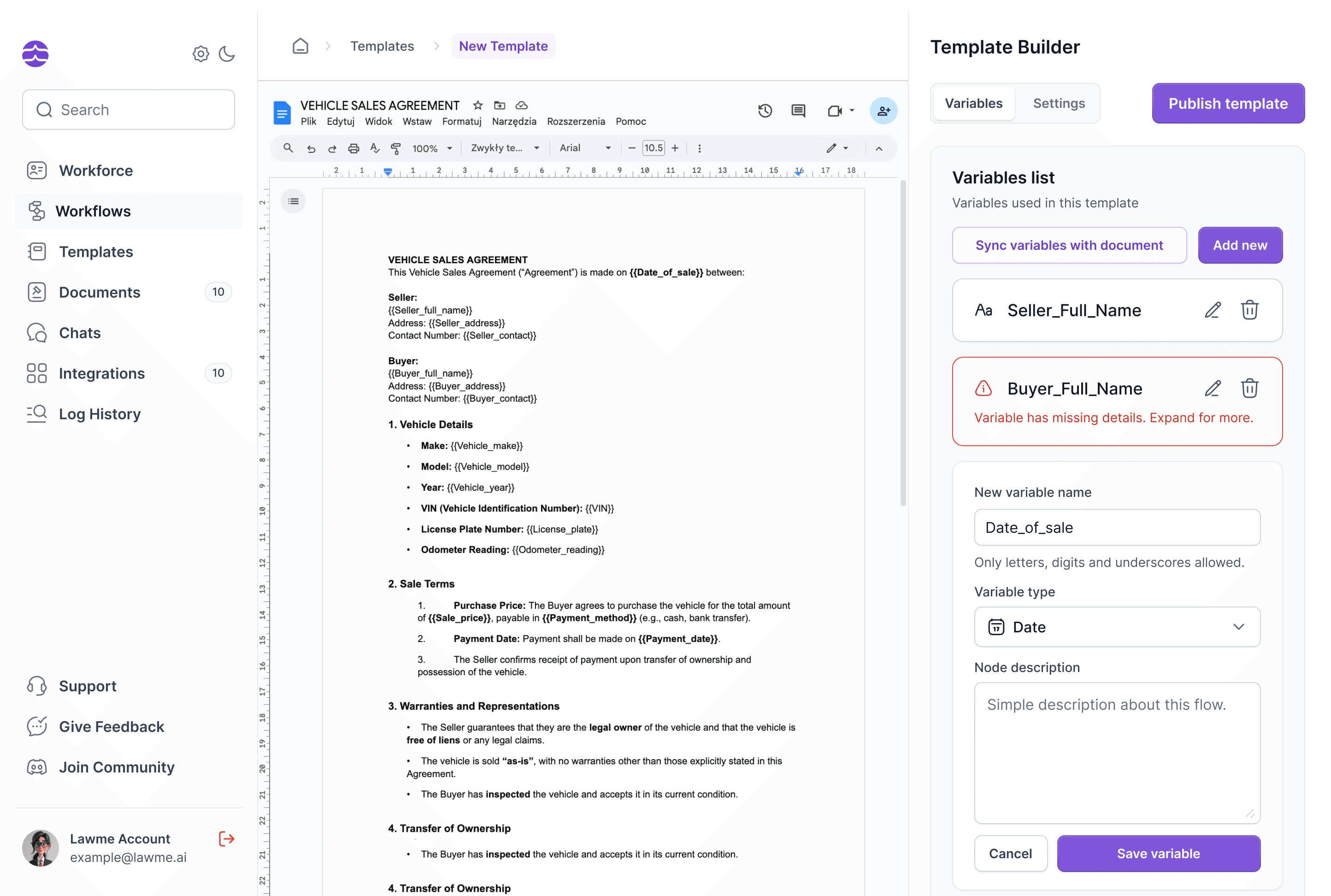Click Templates breadcrumb
1331x896 pixels.
click(382, 46)
